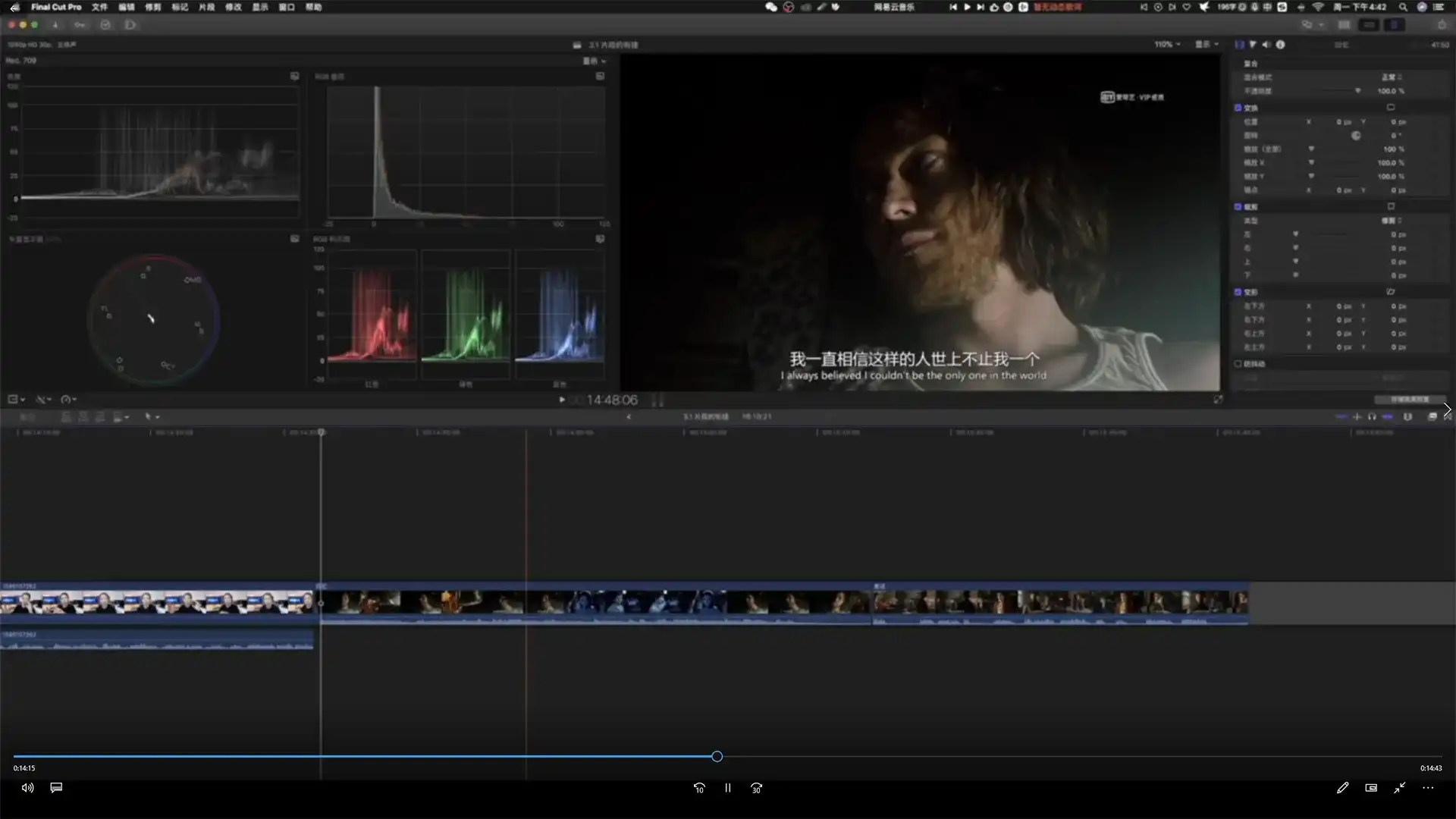Uncheck the Transform (变换) checkbox

pyautogui.click(x=1238, y=108)
